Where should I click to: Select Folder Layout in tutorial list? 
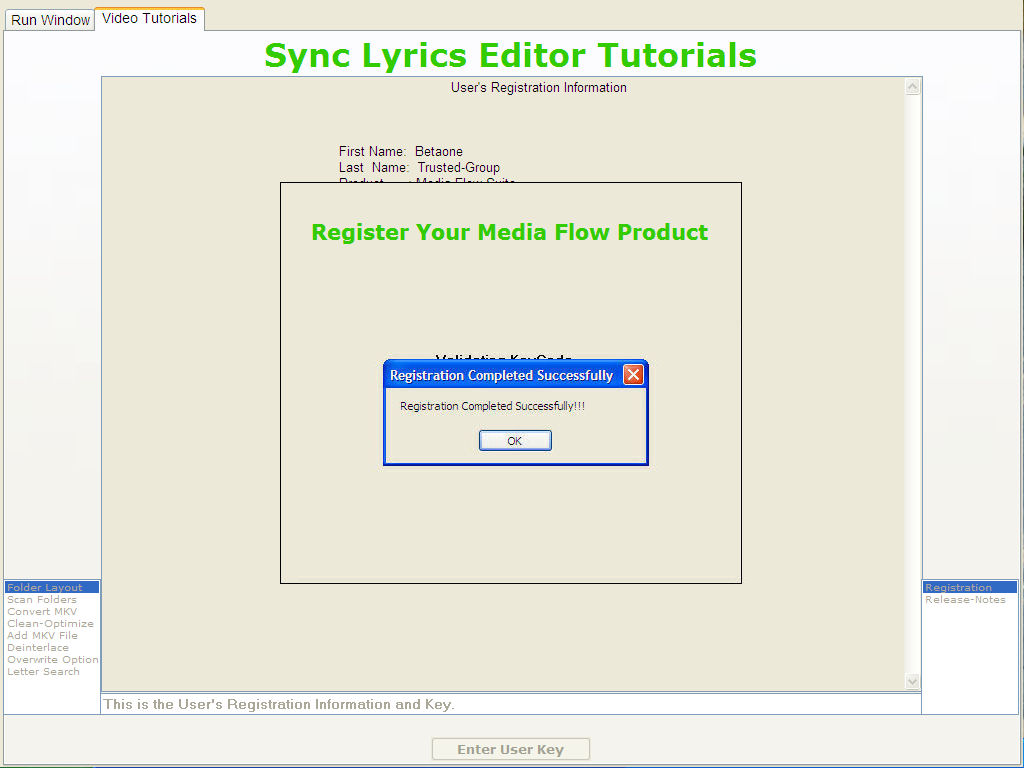click(x=52, y=587)
